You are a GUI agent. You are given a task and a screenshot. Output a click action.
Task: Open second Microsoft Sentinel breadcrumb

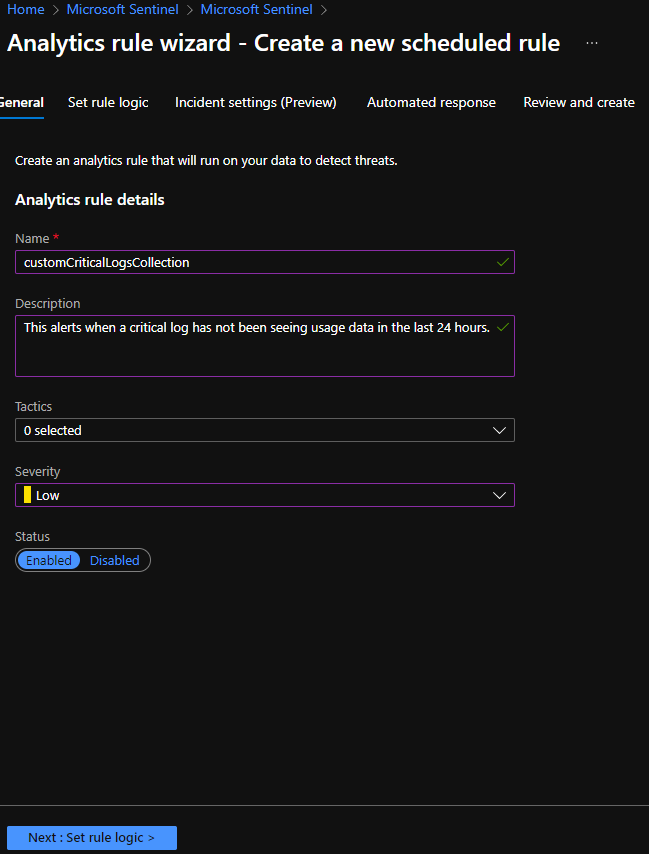(x=256, y=9)
